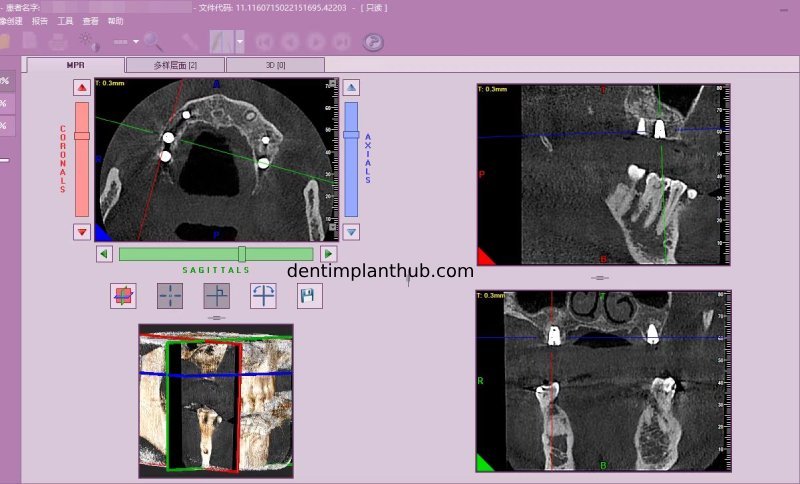This screenshot has height=484, width=800.
Task: Go to next slice button
Action: [x=316, y=42]
